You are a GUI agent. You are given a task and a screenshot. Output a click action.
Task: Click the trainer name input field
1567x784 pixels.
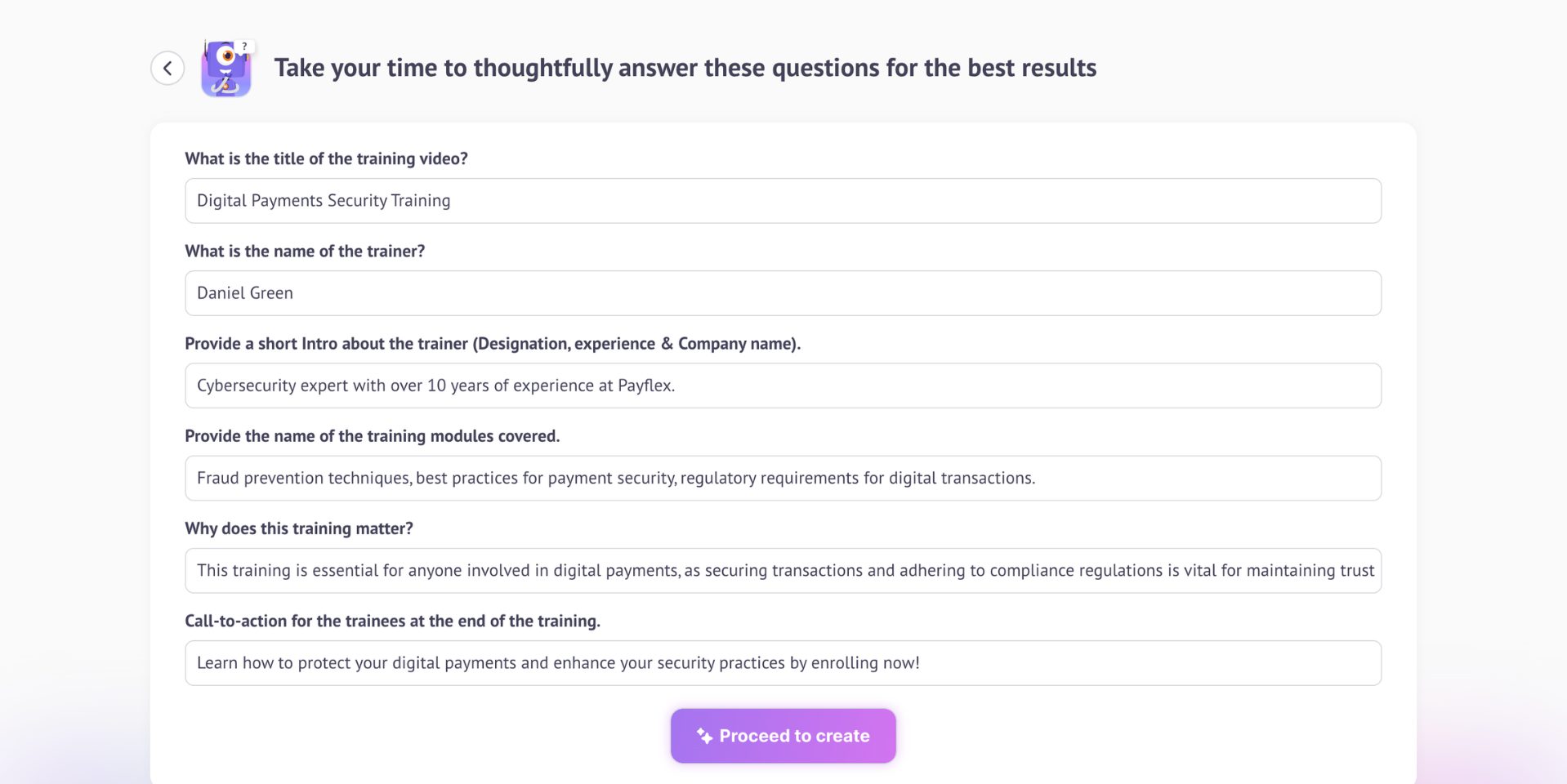pyautogui.click(x=783, y=293)
